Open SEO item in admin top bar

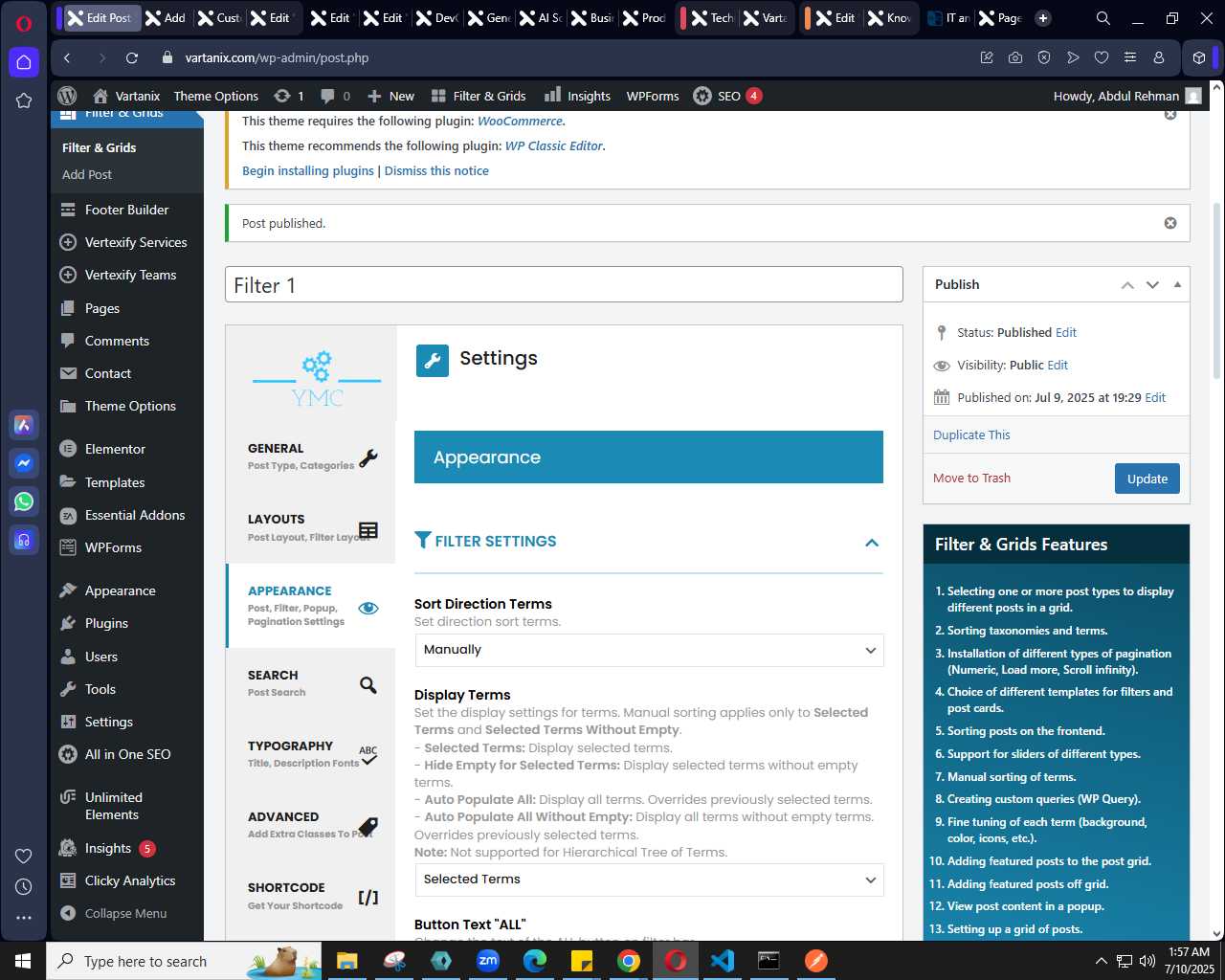pyautogui.click(x=727, y=96)
